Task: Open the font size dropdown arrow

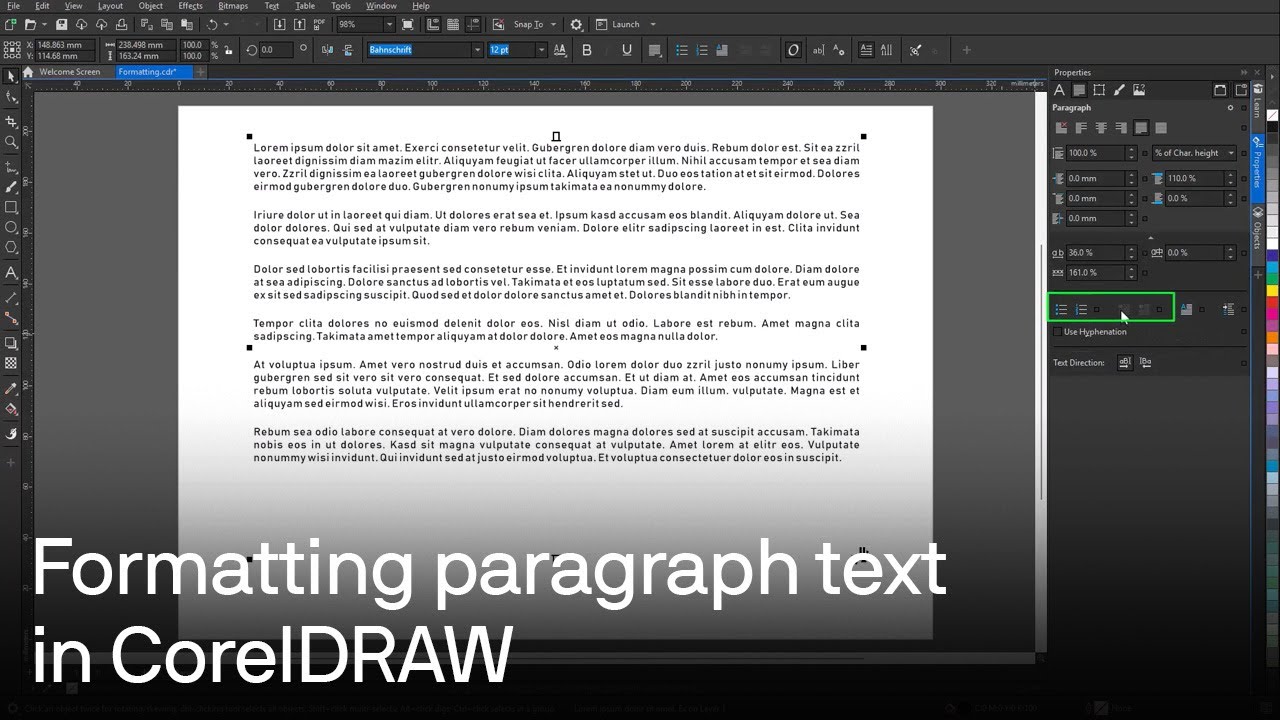Action: tap(541, 50)
